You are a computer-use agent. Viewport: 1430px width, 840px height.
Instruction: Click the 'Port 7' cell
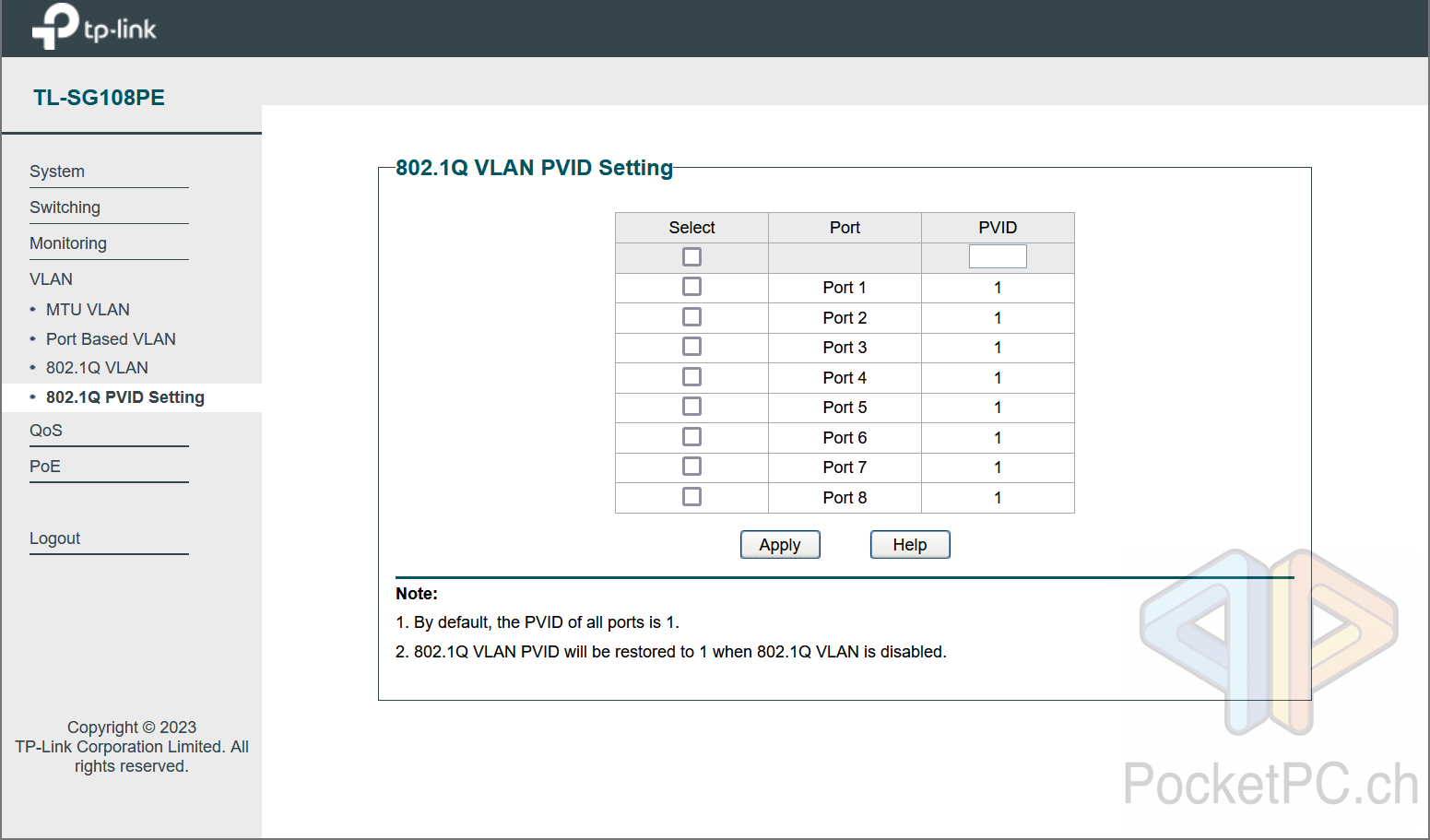[845, 467]
